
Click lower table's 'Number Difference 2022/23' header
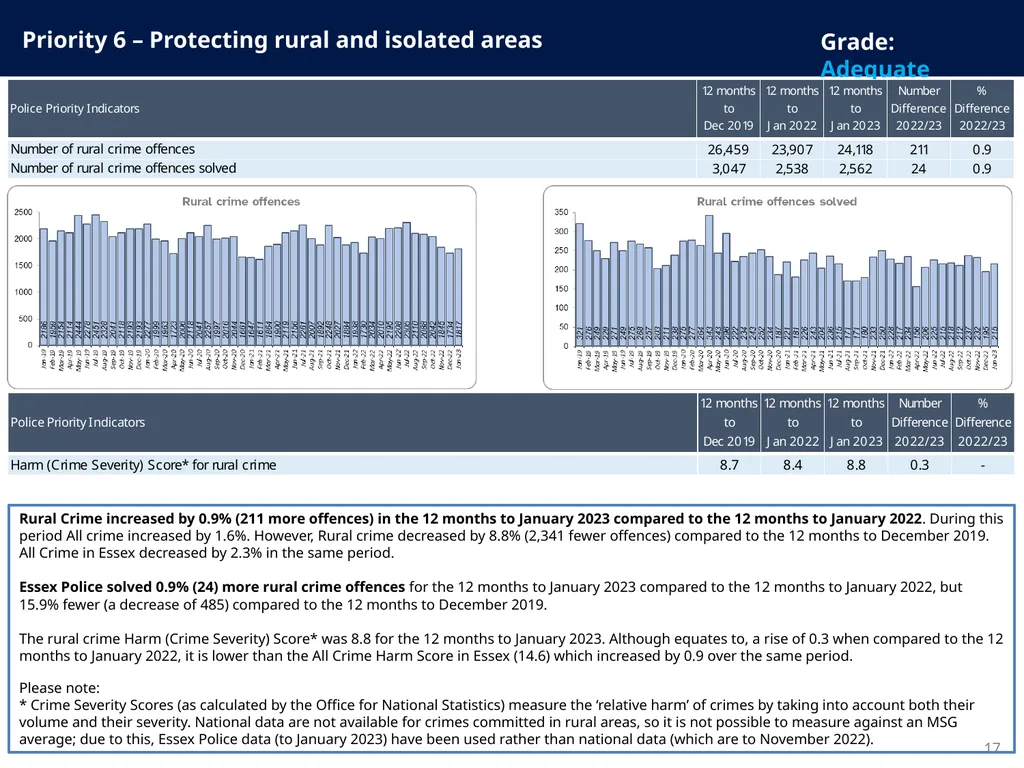[919, 422]
